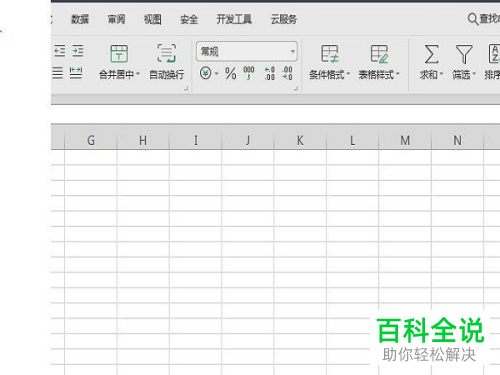500x375 pixels.
Task: Select column H header
Action: point(143,140)
